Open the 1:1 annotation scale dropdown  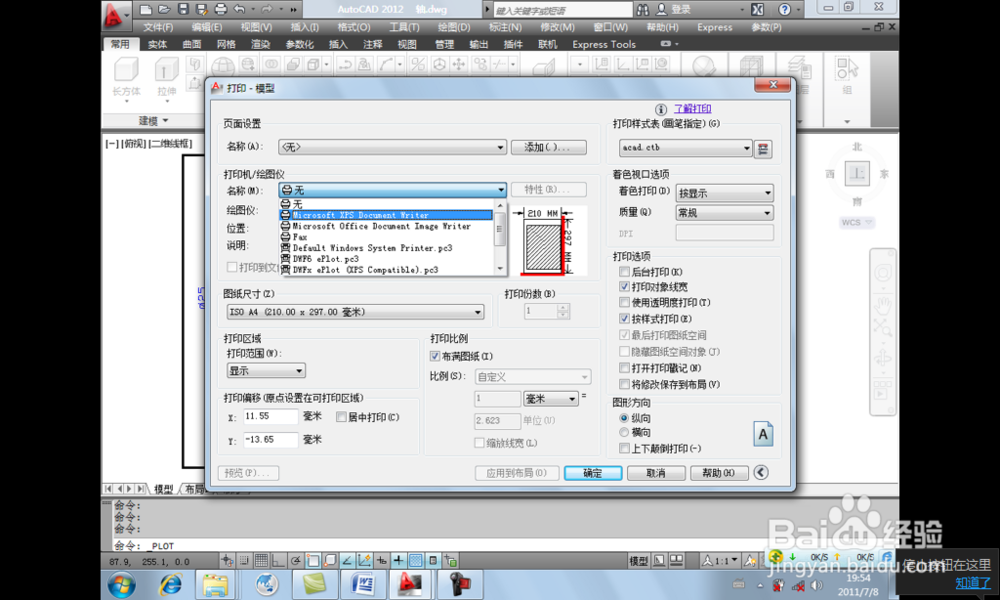(720, 560)
